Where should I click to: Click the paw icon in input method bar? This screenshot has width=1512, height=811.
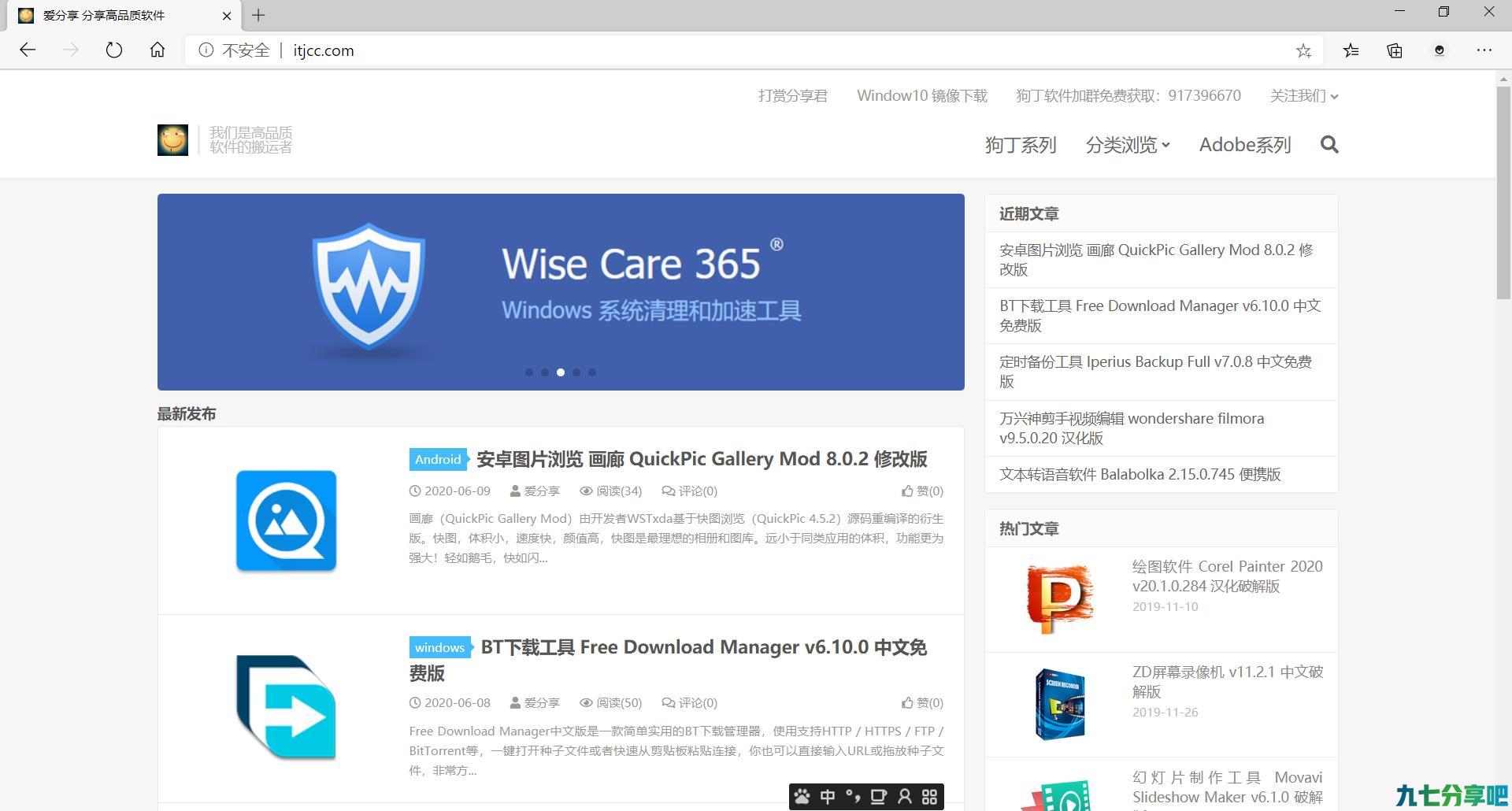coord(802,797)
